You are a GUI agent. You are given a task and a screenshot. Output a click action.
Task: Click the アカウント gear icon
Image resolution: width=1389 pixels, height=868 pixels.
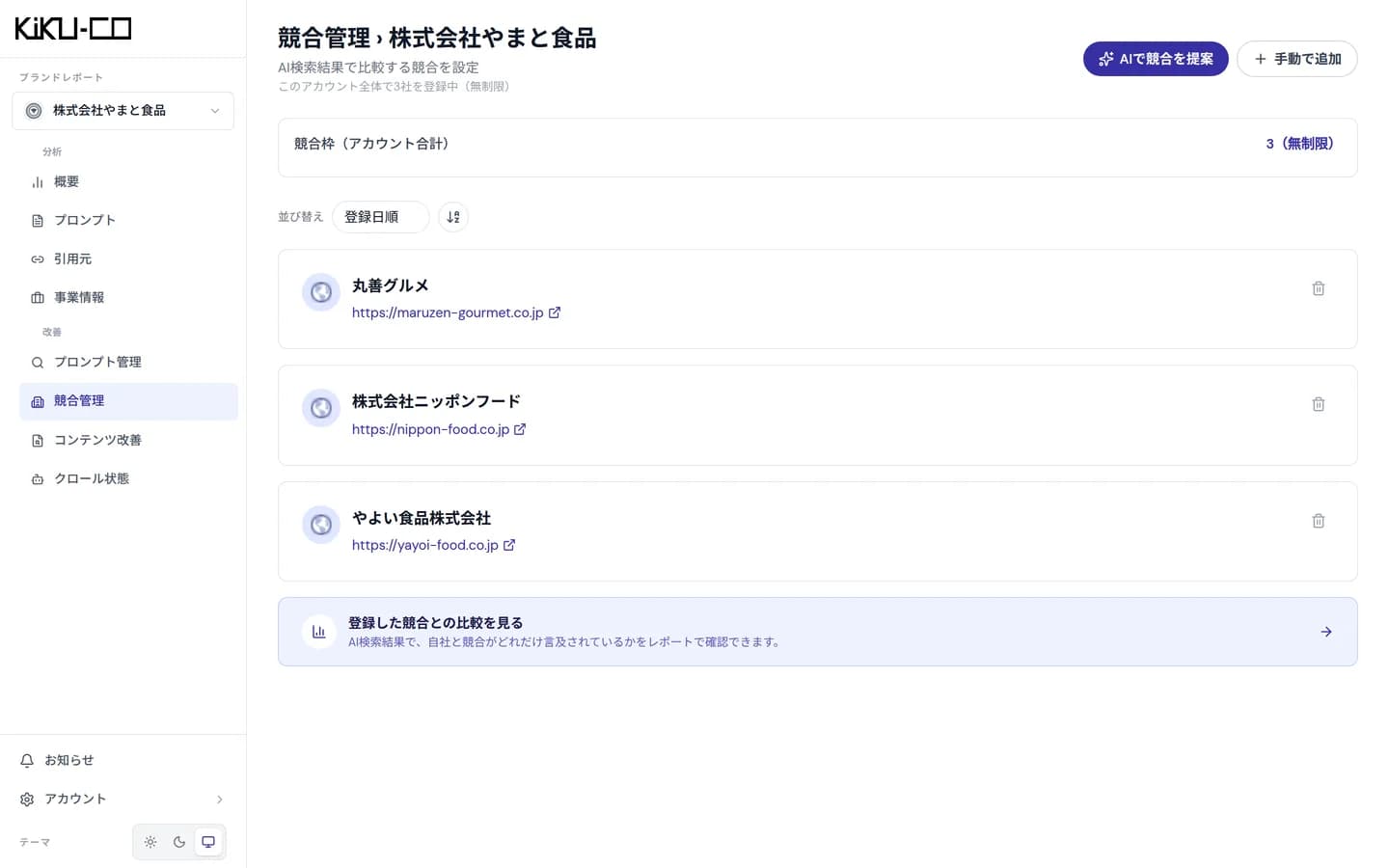[27, 799]
